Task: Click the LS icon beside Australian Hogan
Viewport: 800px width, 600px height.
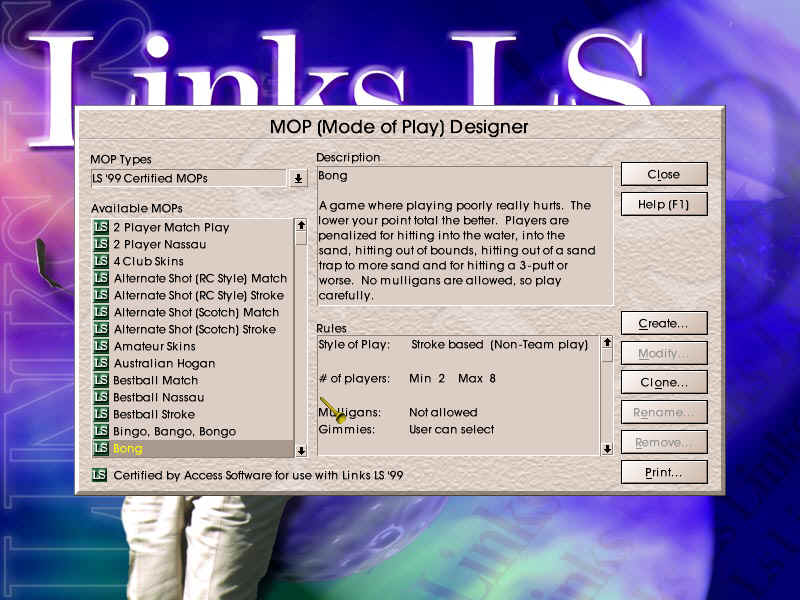Action: [x=101, y=363]
